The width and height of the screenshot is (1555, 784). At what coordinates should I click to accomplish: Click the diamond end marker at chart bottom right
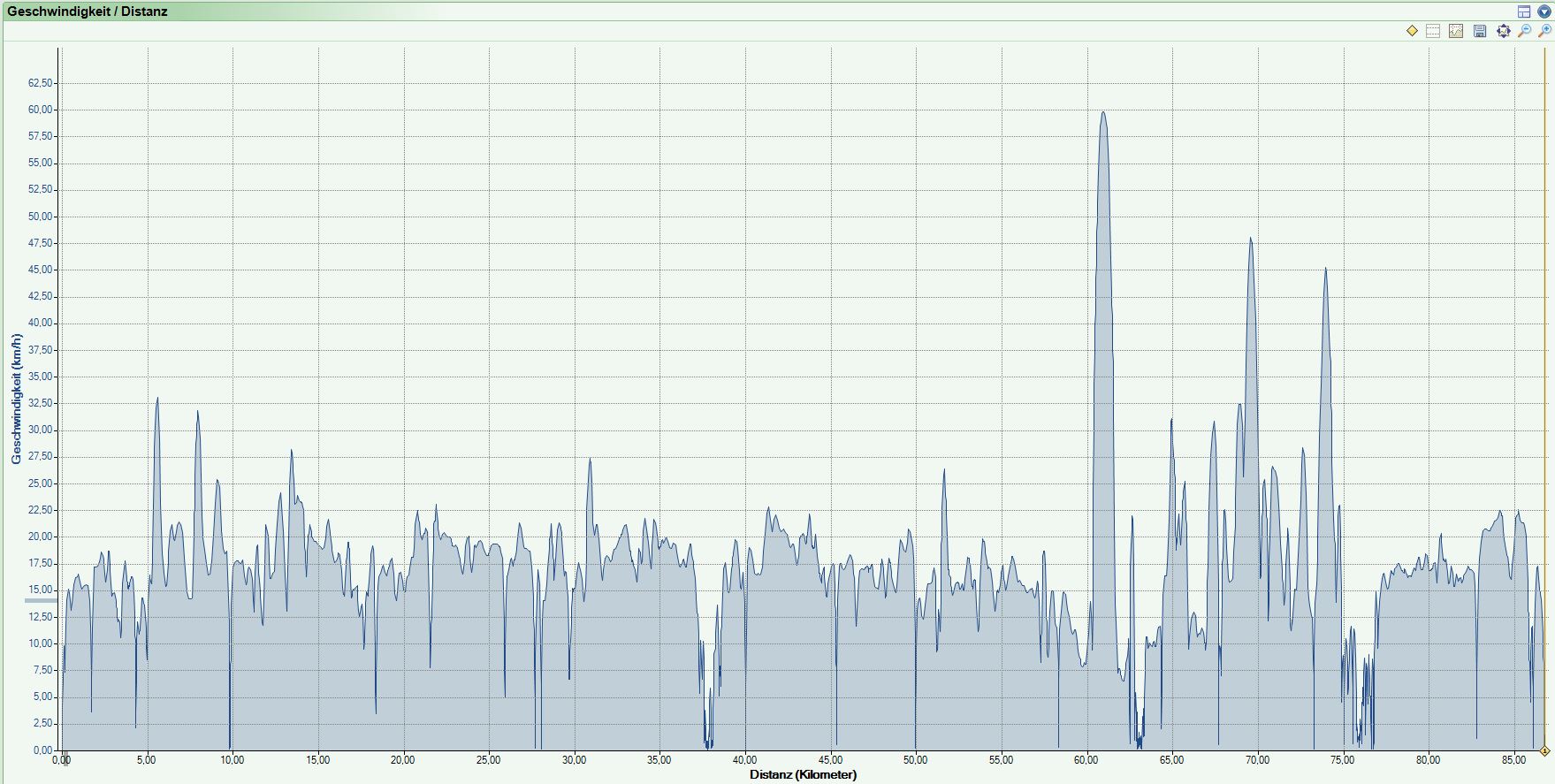click(1544, 751)
